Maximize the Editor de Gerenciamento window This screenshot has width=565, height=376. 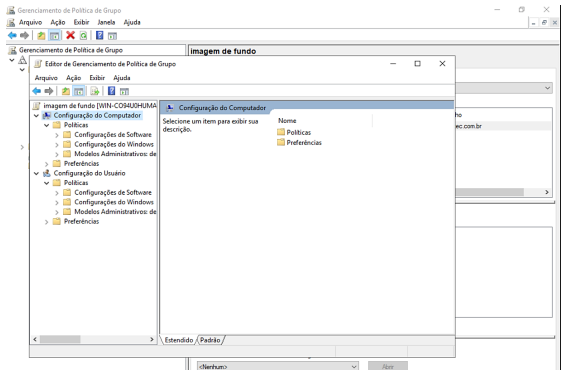coord(417,63)
